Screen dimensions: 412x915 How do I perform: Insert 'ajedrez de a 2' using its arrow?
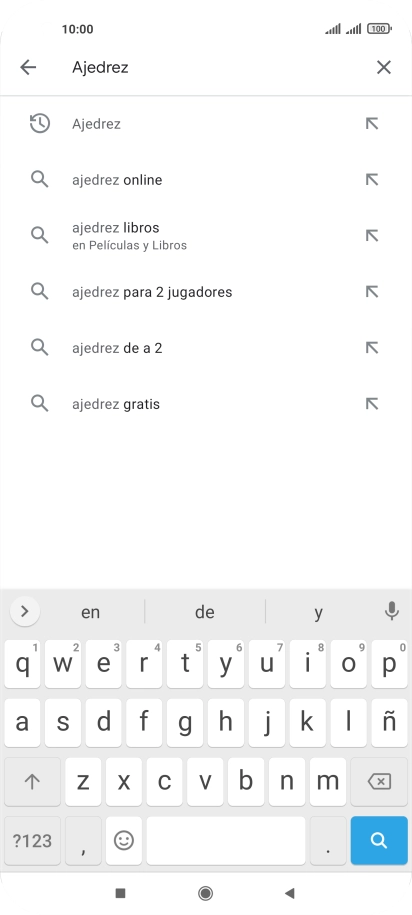click(x=372, y=348)
